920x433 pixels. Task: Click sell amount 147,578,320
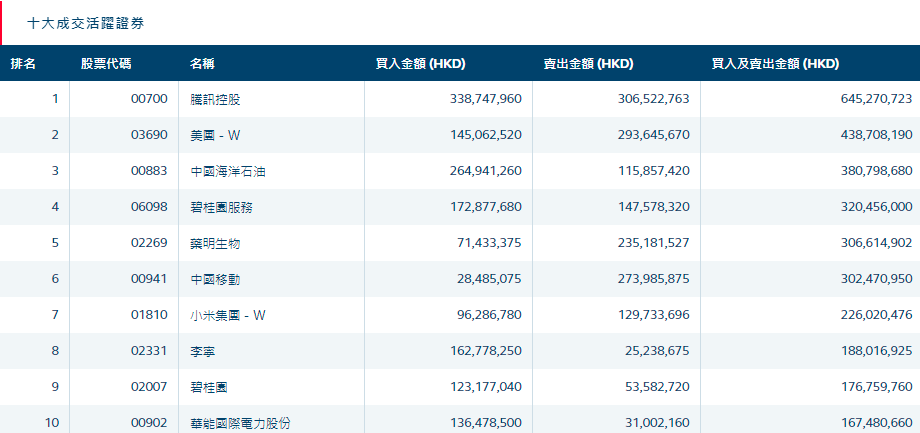point(654,207)
